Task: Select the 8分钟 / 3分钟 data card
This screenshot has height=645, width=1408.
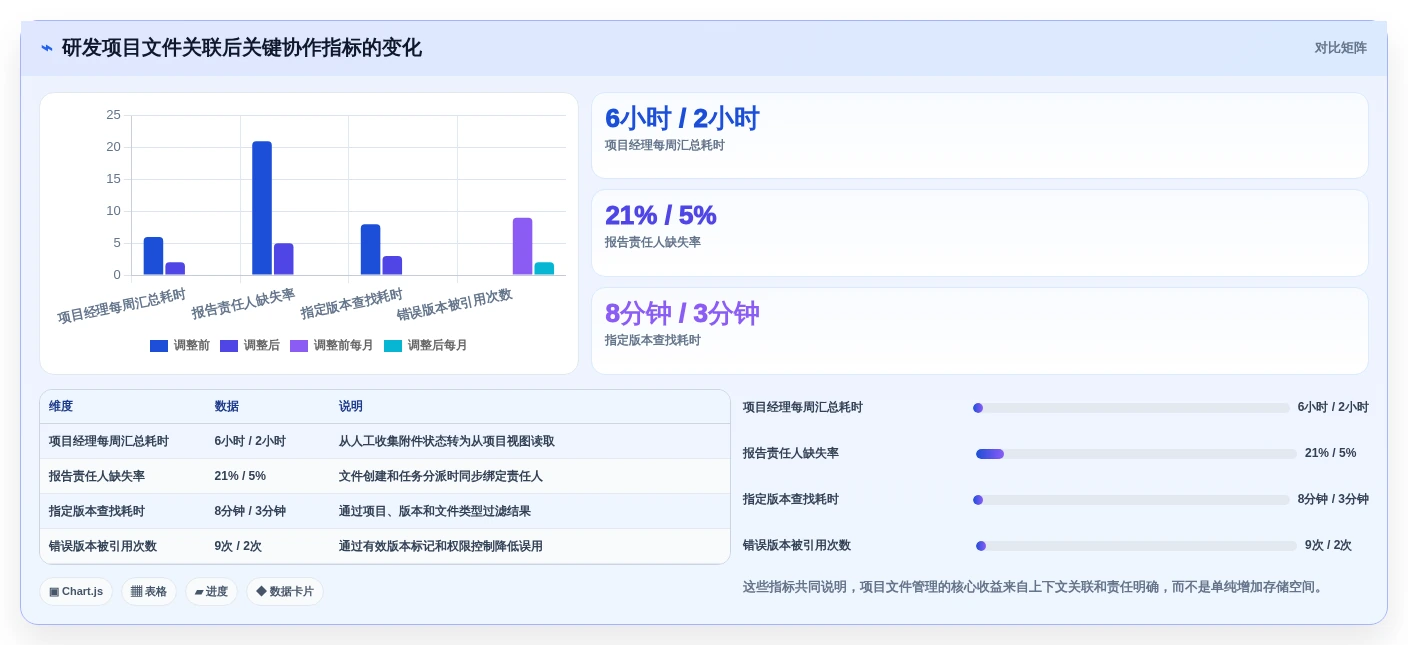Action: click(979, 331)
